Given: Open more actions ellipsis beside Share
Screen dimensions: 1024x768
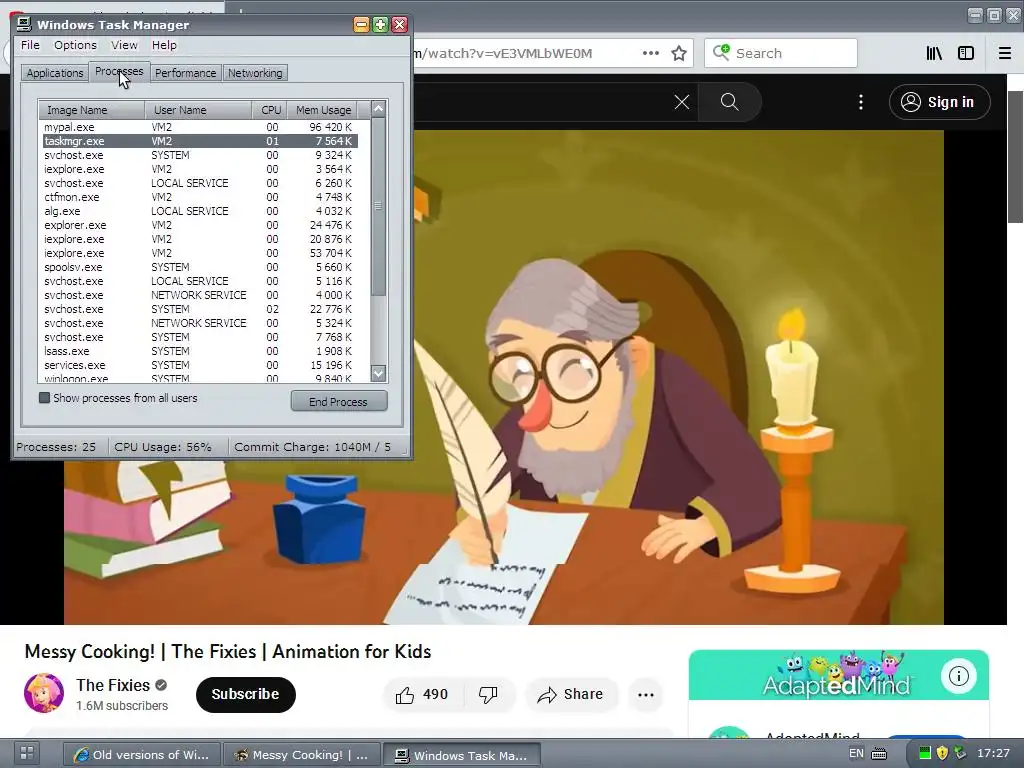Looking at the screenshot, I should tap(646, 694).
